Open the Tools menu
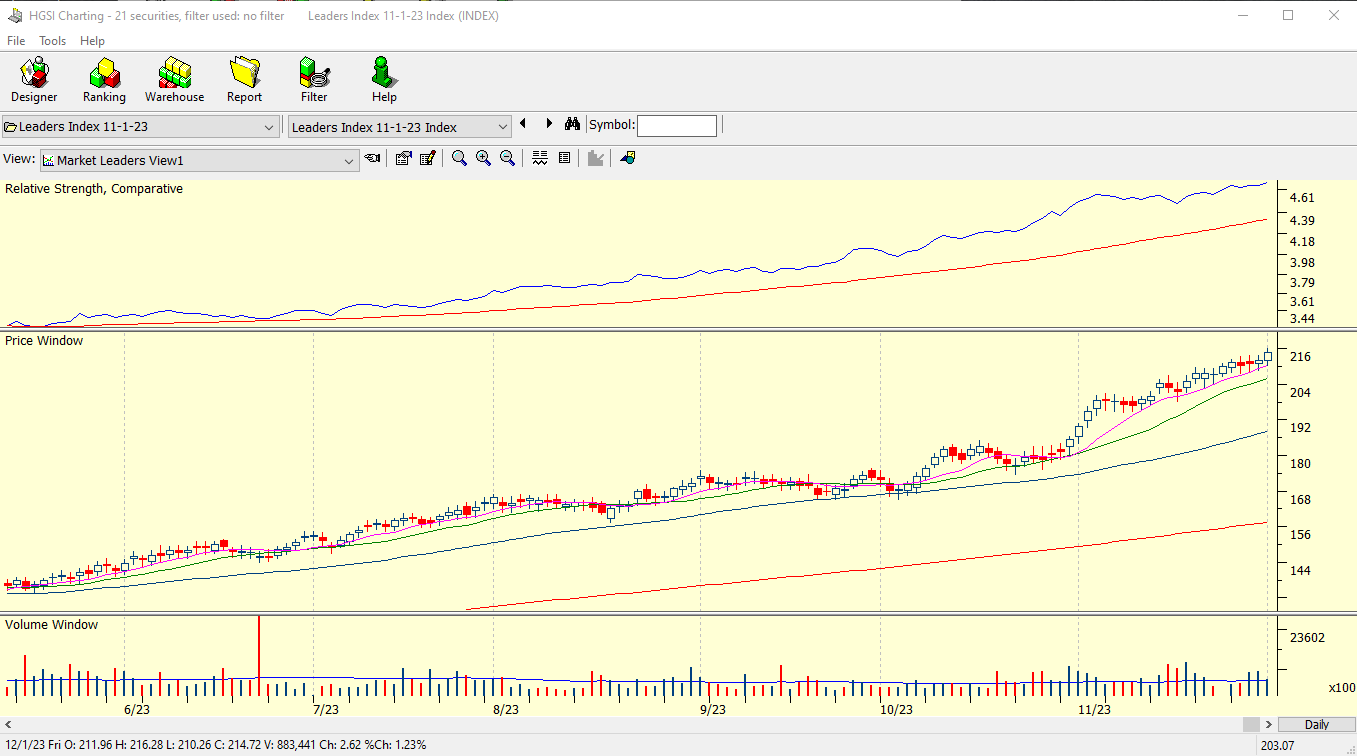 point(52,41)
